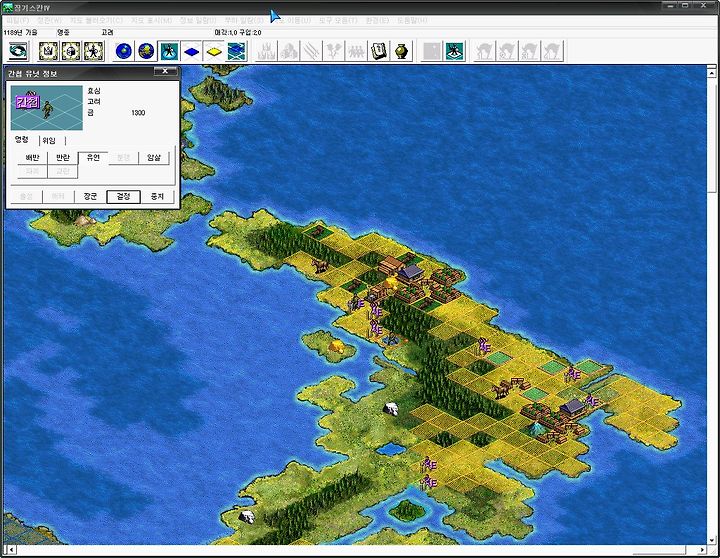Click the figure on teal map icon right of the grey square
This screenshot has height=558, width=720.
(455, 51)
